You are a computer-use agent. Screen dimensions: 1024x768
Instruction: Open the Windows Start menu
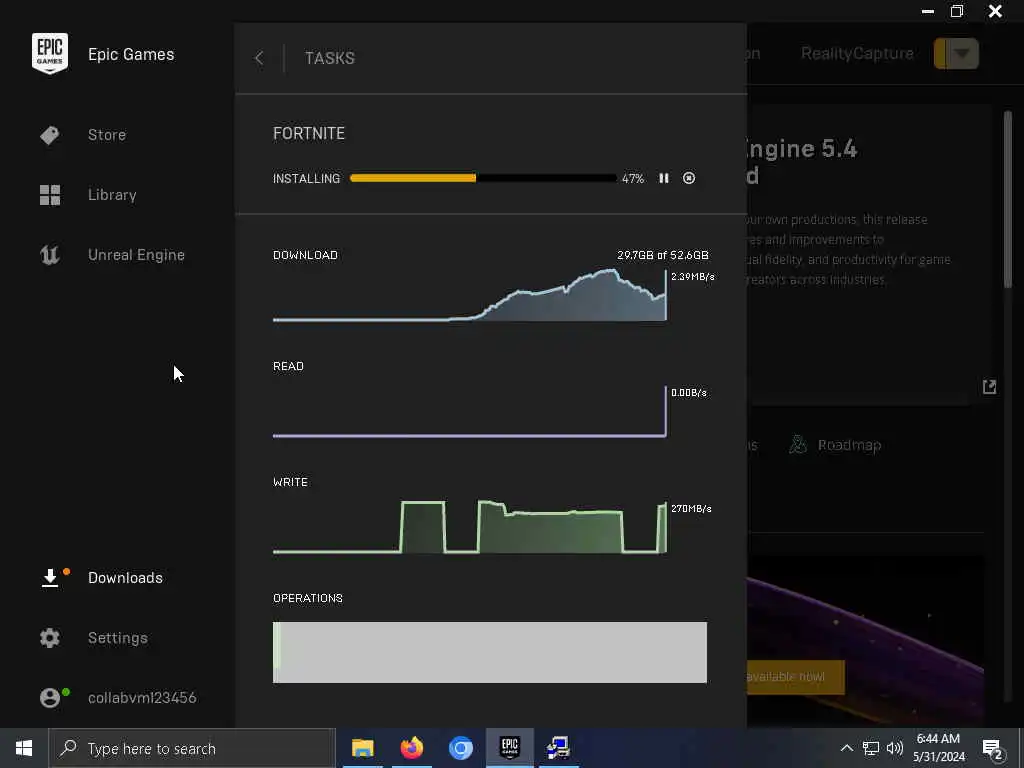click(x=24, y=748)
